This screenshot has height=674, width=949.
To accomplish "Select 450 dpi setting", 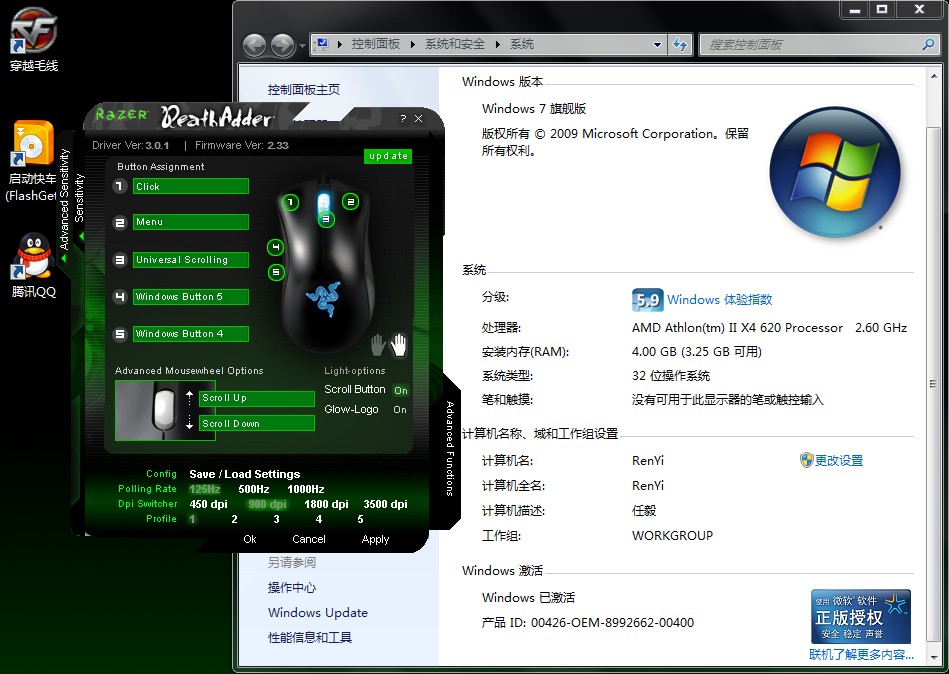I will coord(208,504).
